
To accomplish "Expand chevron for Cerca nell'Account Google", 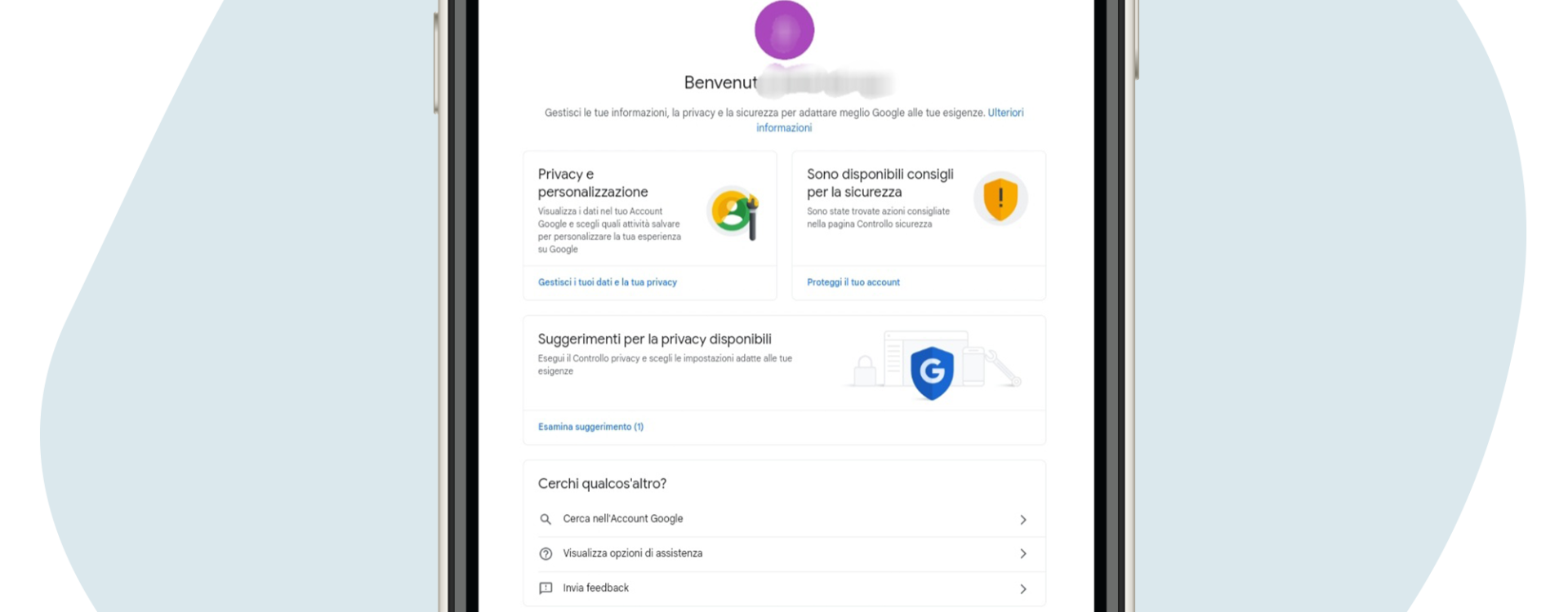I will click(1022, 520).
